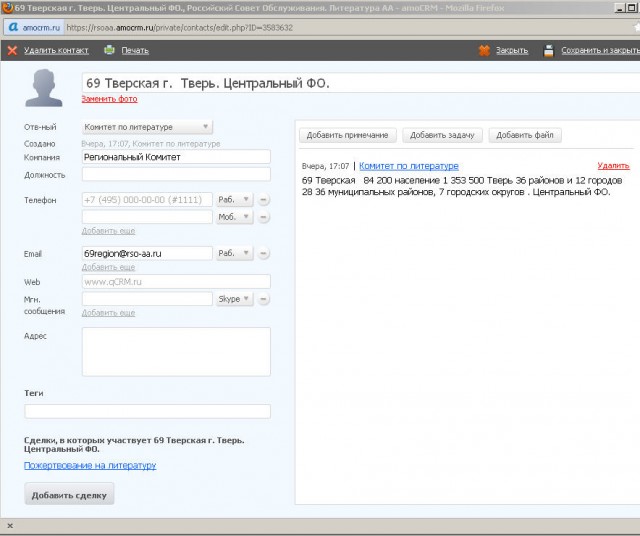Click the red X delete contact icon

[11, 50]
